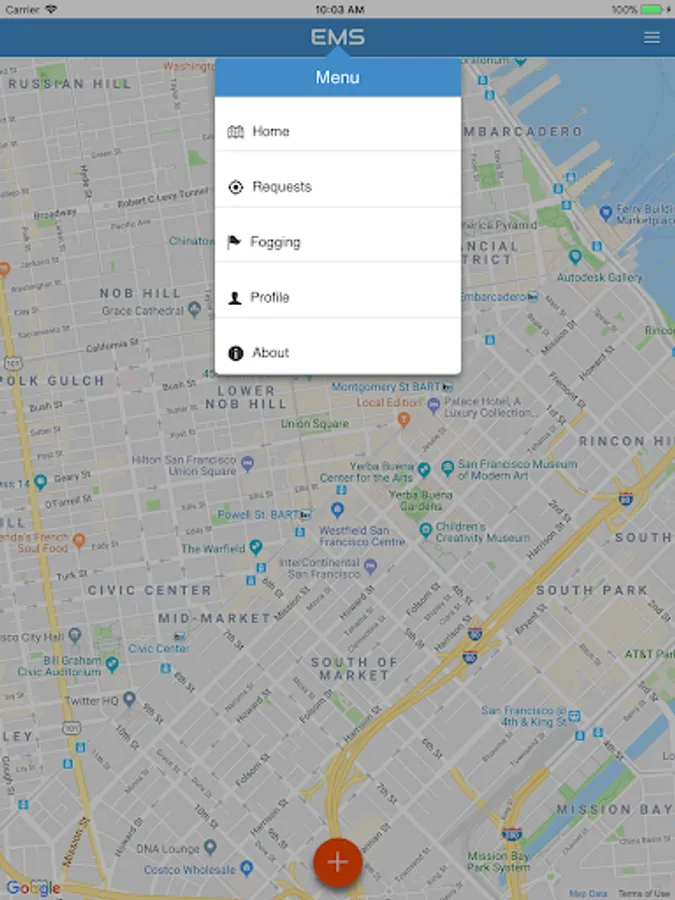Select the Palace Hotel map pin
The width and height of the screenshot is (675, 900).
point(433,406)
